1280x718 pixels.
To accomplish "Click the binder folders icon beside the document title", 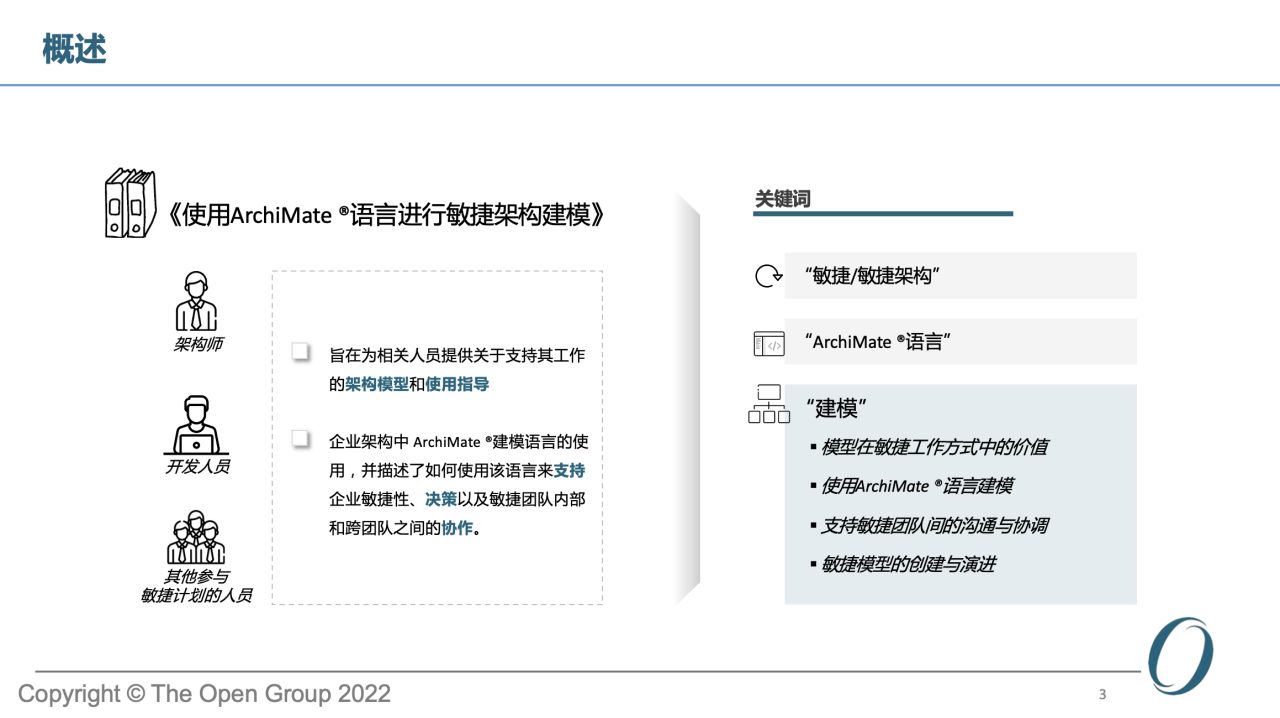I will (131, 203).
